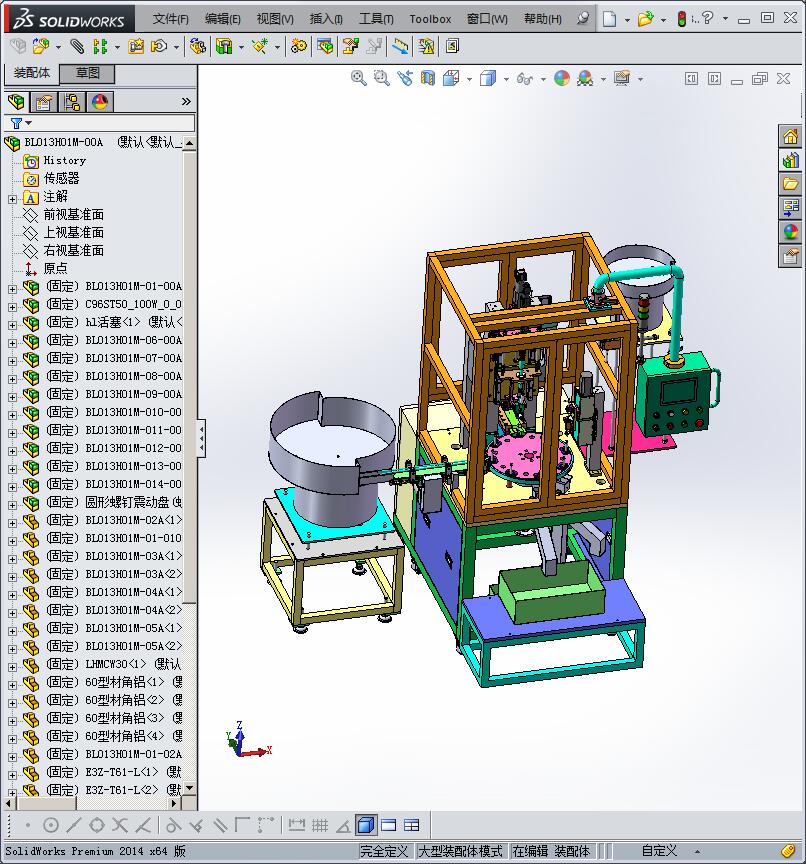Image resolution: width=806 pixels, height=864 pixels.
Task: Click the Smart Fasteners icon
Action: pos(136,47)
